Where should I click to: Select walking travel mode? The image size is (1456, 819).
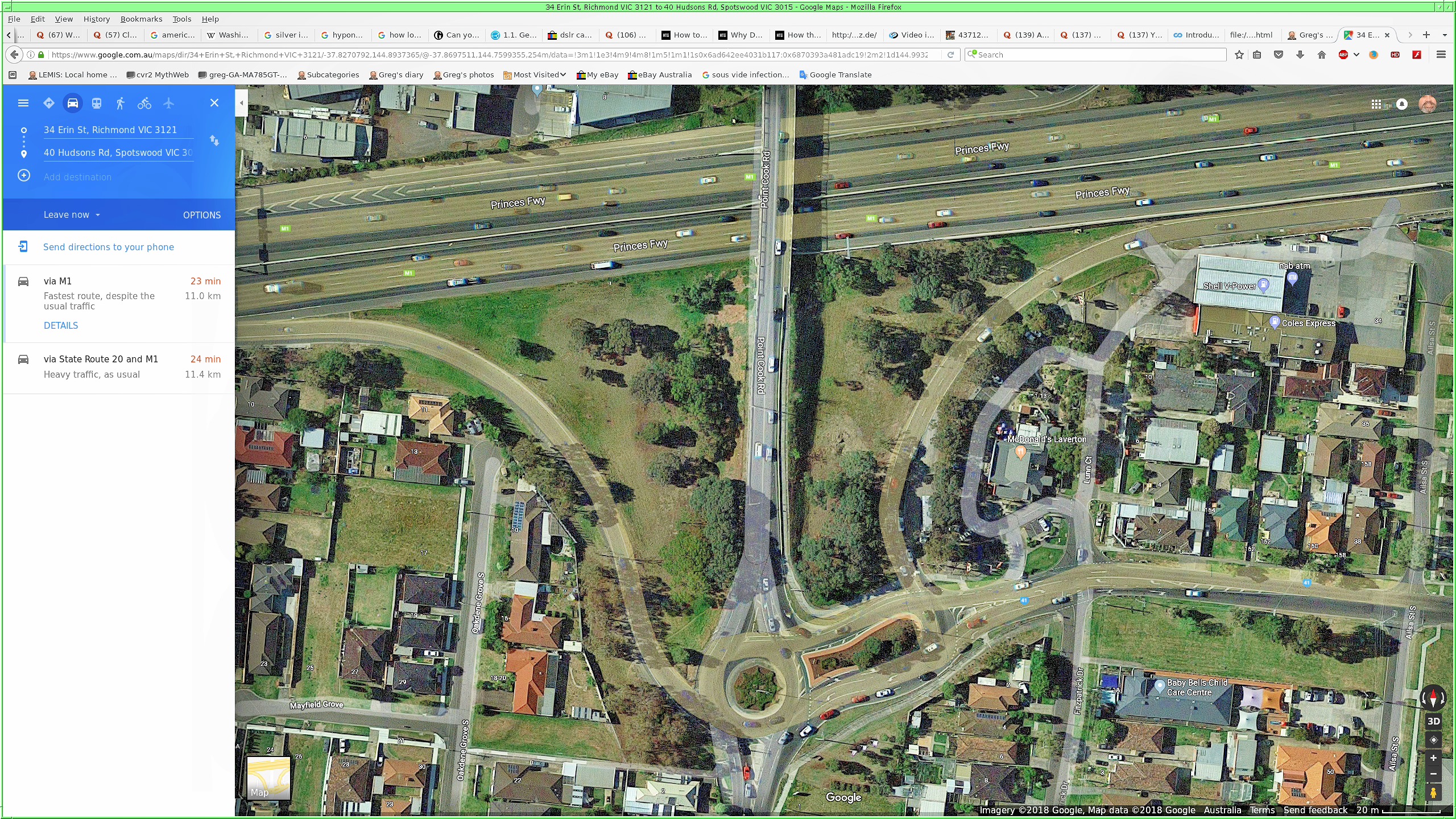click(120, 103)
